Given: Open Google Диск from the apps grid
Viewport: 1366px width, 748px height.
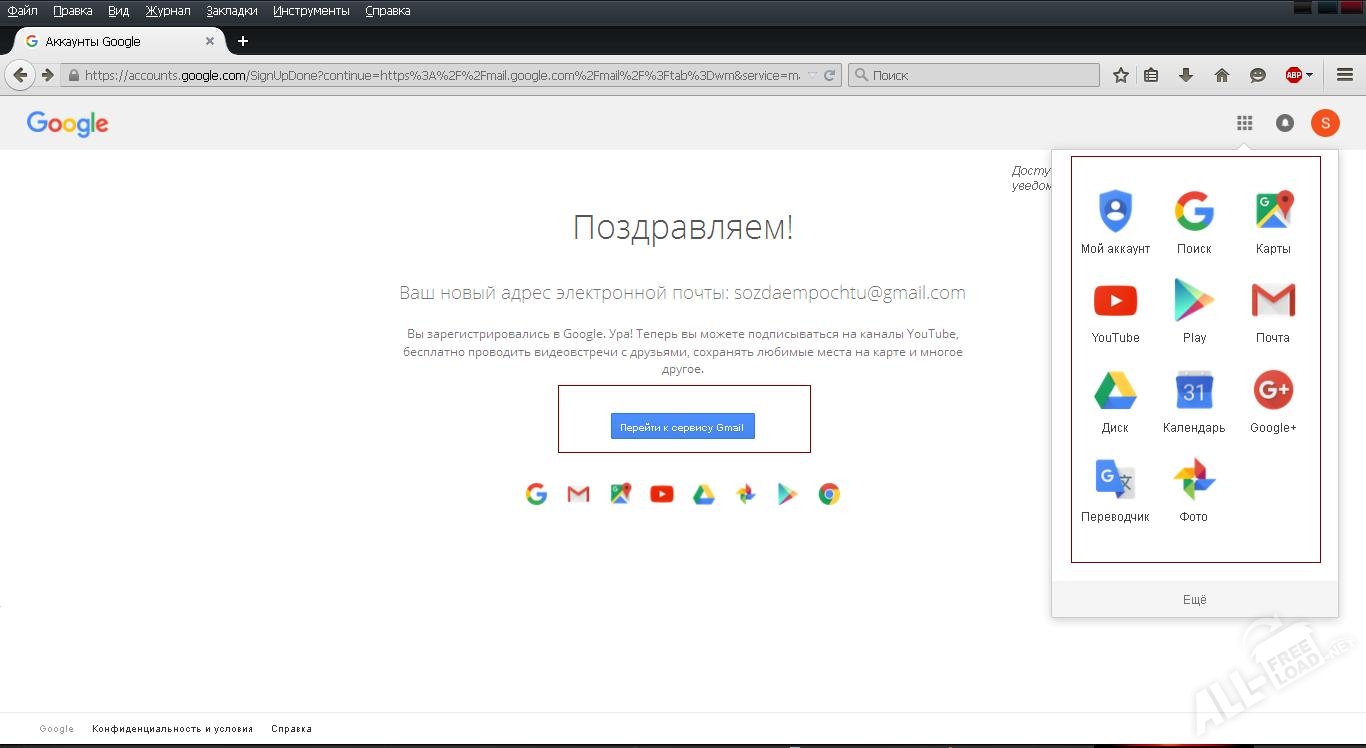Looking at the screenshot, I should (1115, 390).
